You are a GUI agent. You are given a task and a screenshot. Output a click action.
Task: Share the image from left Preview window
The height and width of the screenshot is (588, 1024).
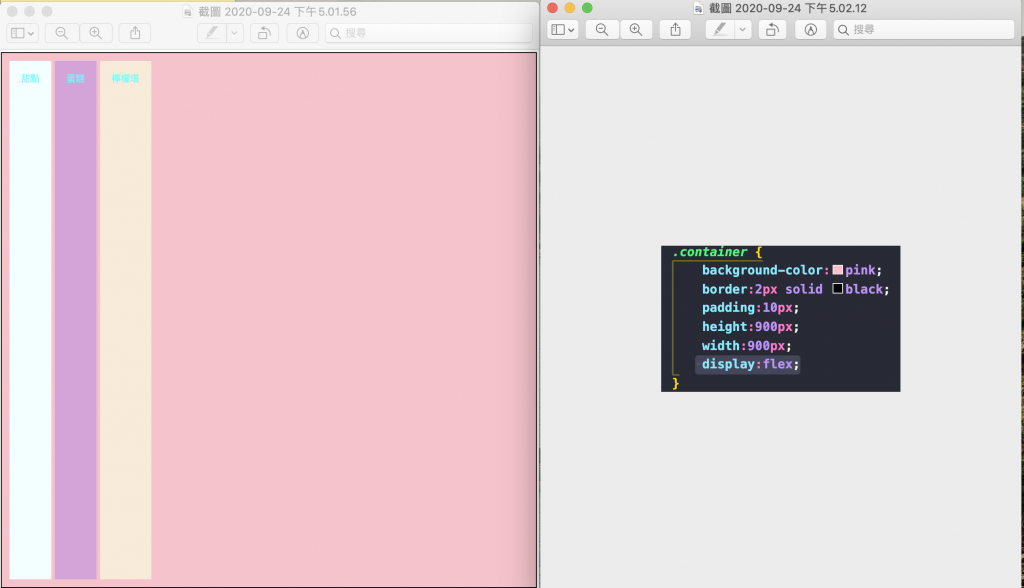[135, 33]
